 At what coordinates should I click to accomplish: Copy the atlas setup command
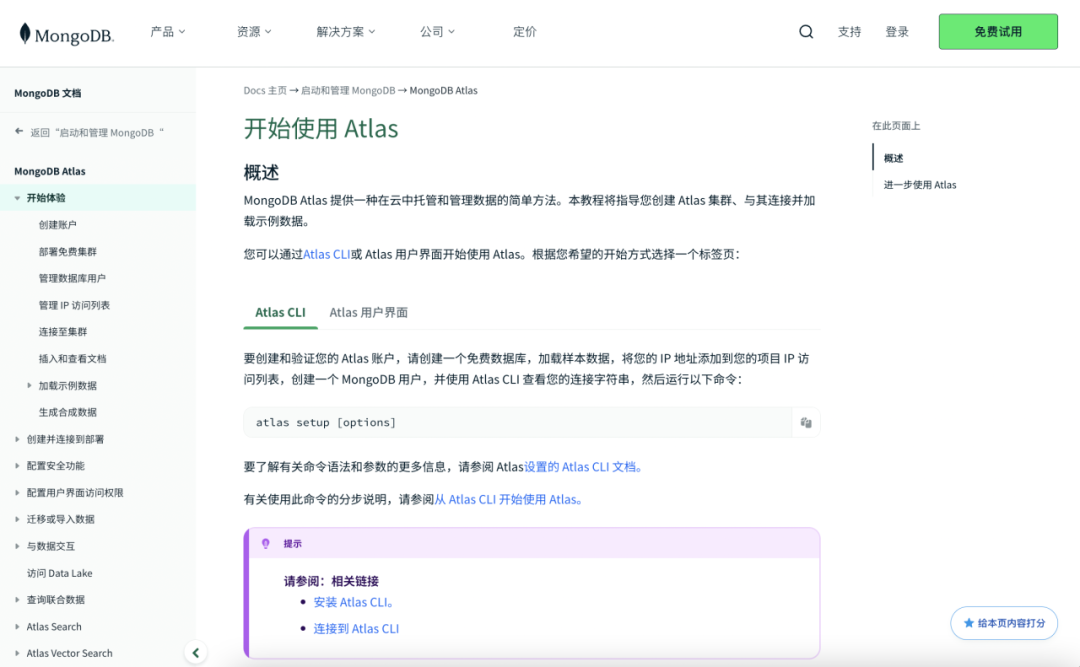click(x=806, y=422)
